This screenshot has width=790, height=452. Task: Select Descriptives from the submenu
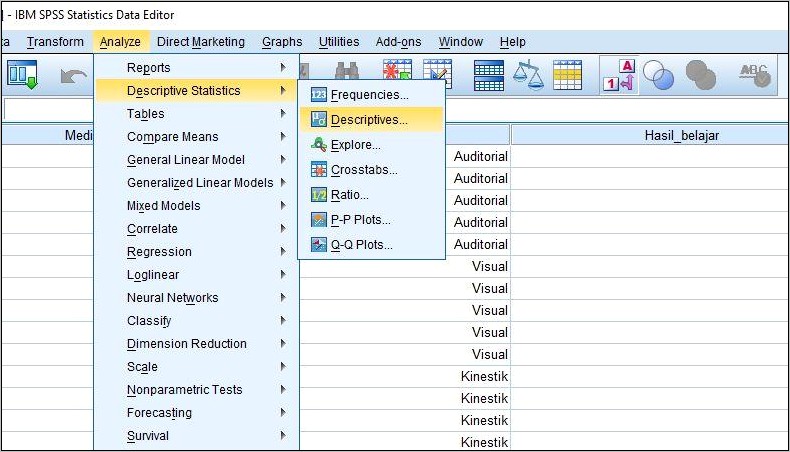[x=371, y=119]
